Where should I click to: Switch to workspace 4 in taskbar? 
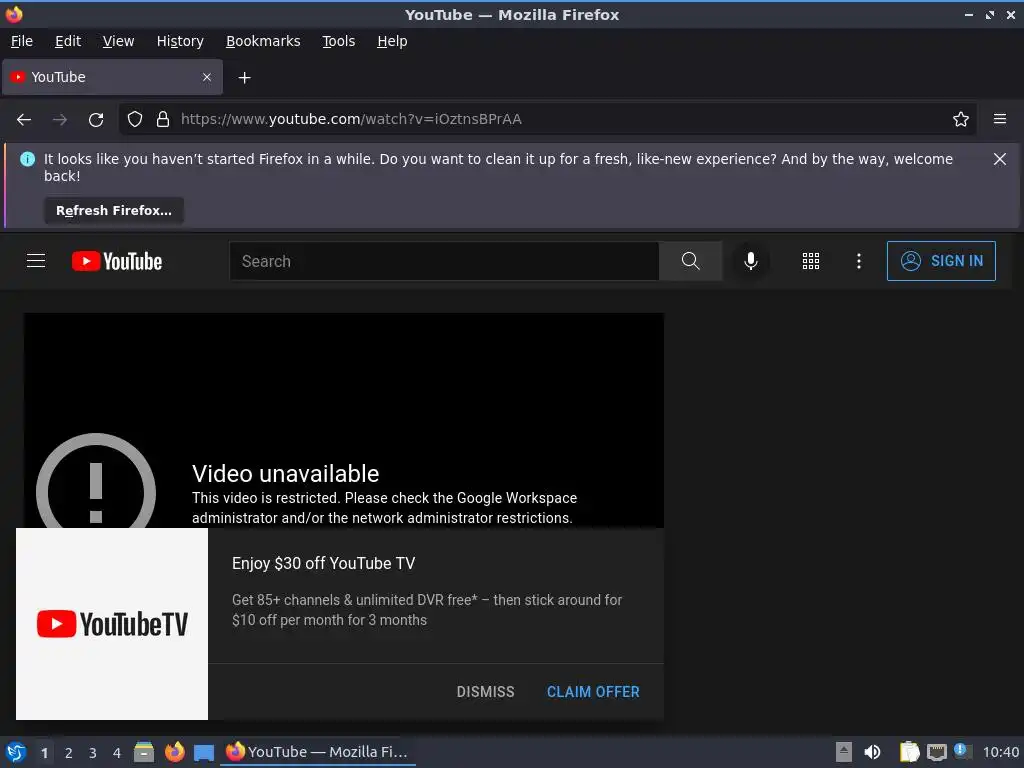tap(117, 753)
